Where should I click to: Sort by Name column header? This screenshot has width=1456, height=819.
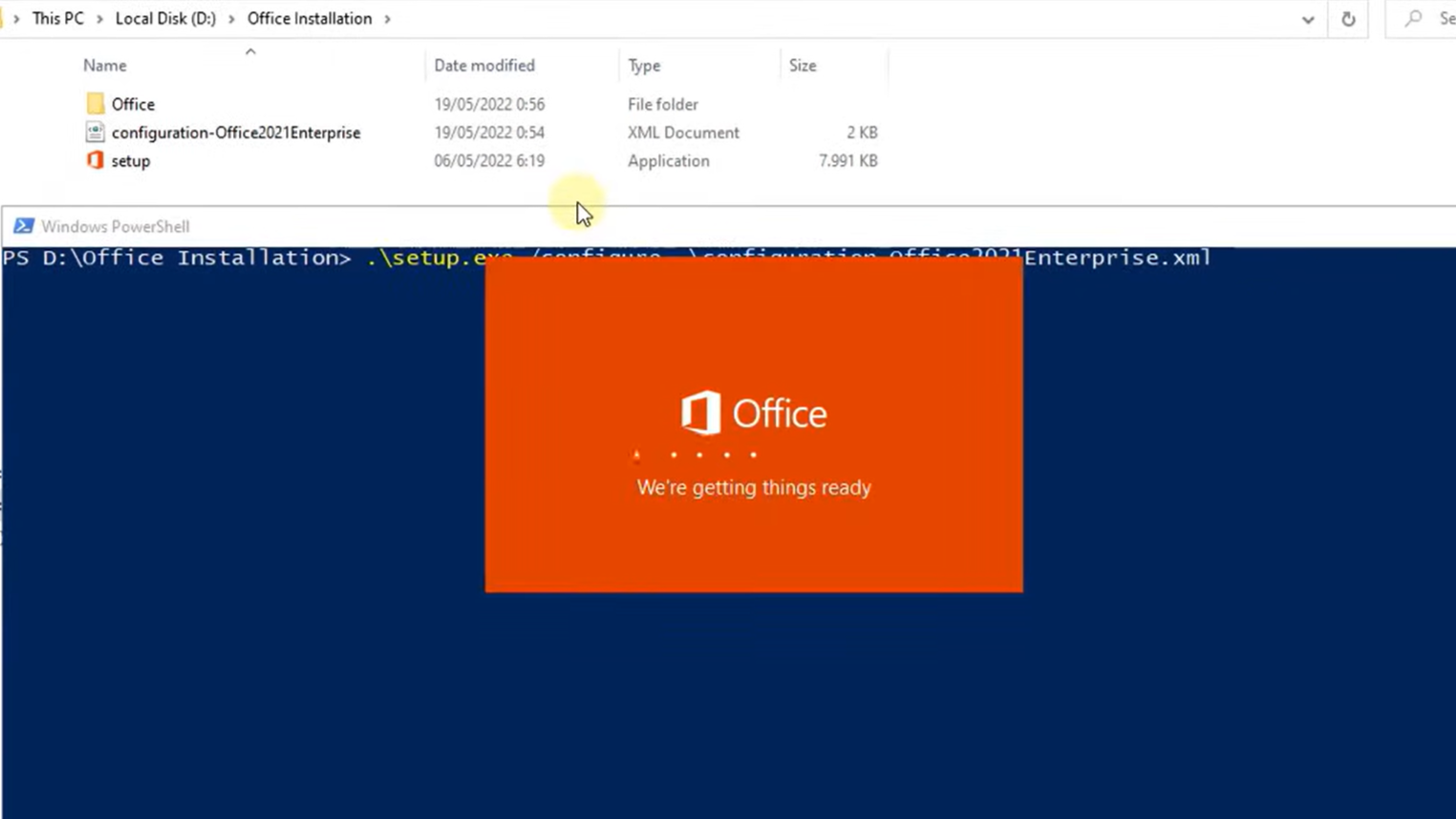coord(104,65)
